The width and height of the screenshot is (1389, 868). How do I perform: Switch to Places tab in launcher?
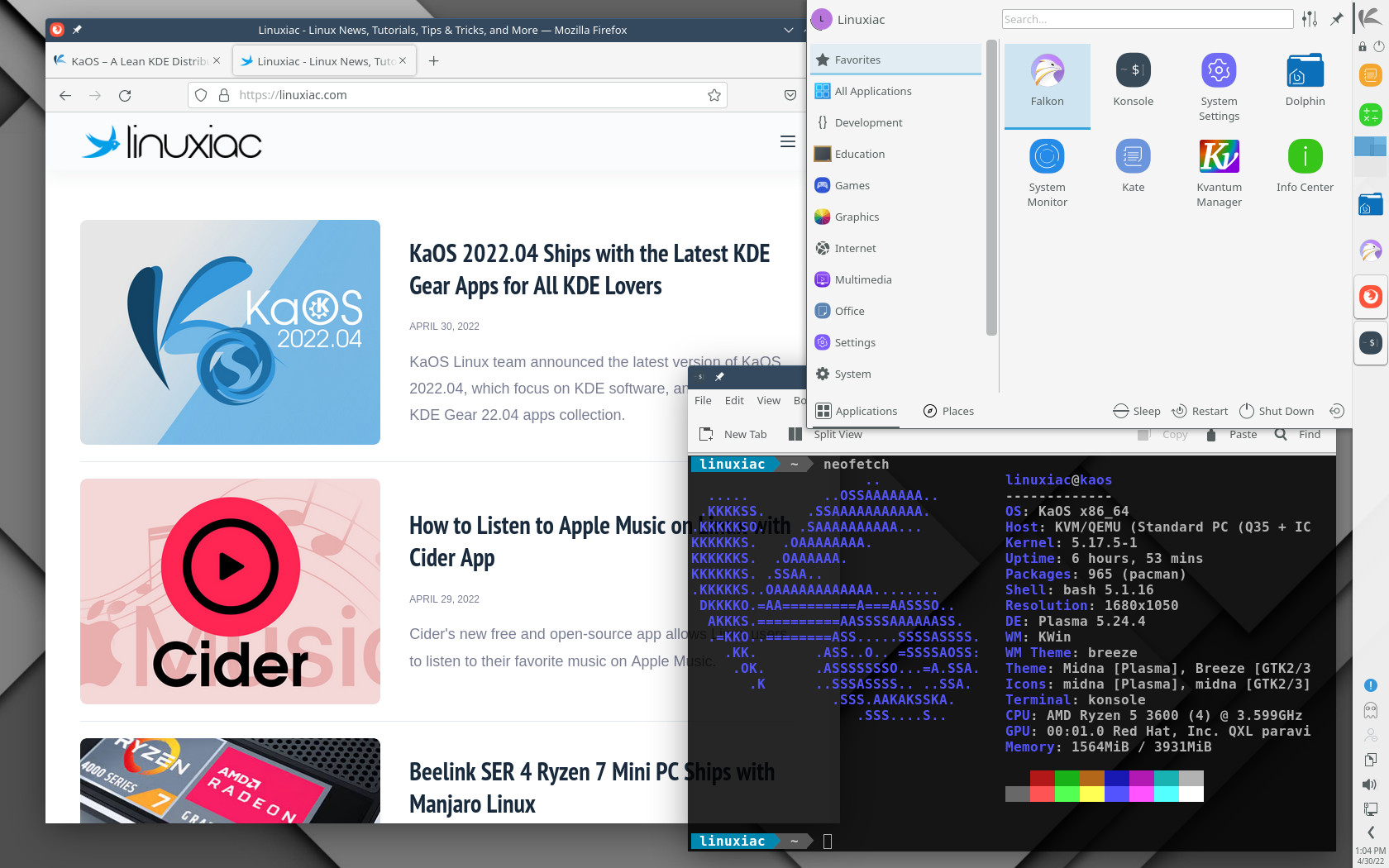point(948,411)
